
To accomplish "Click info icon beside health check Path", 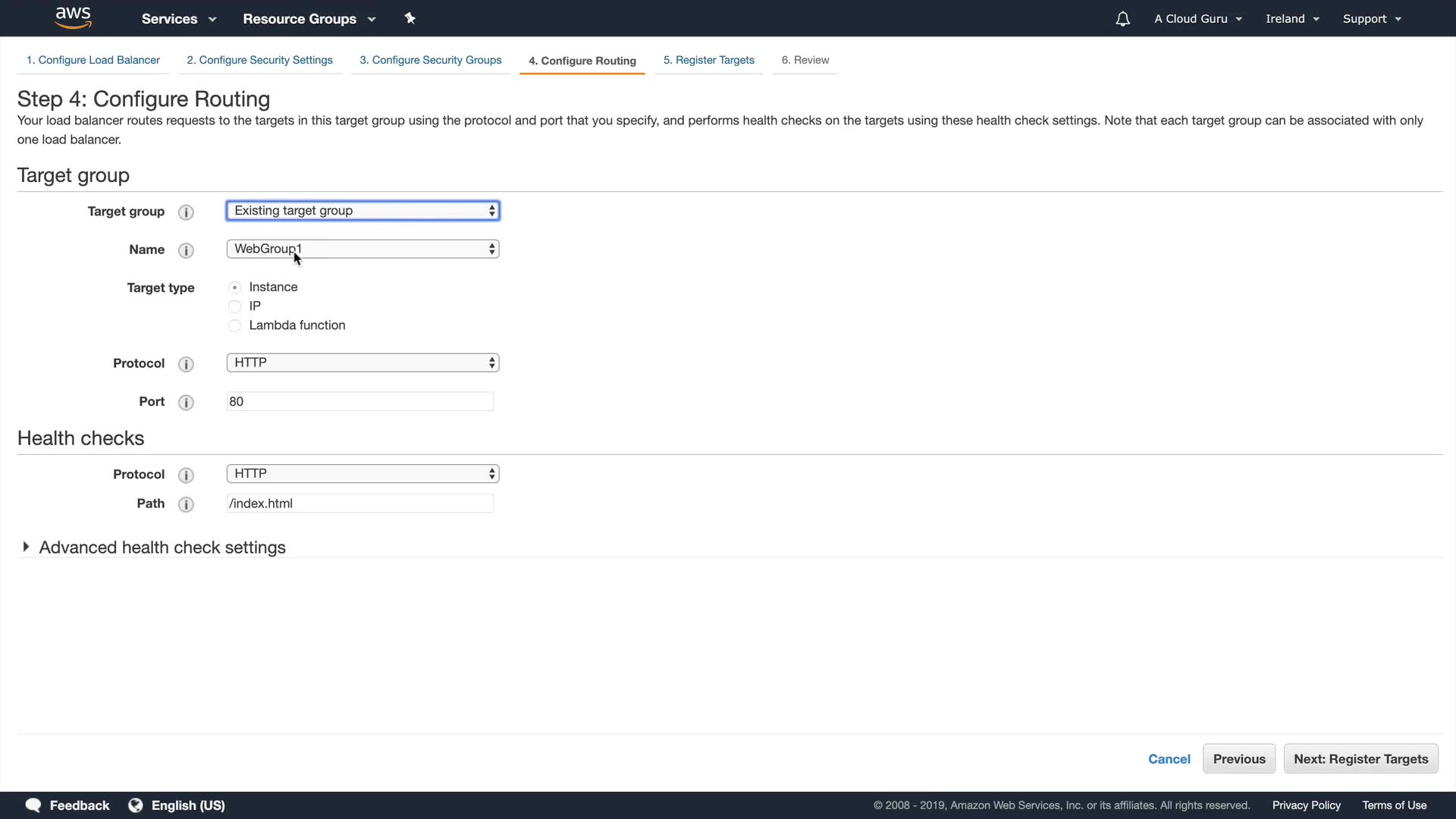I will pyautogui.click(x=186, y=504).
